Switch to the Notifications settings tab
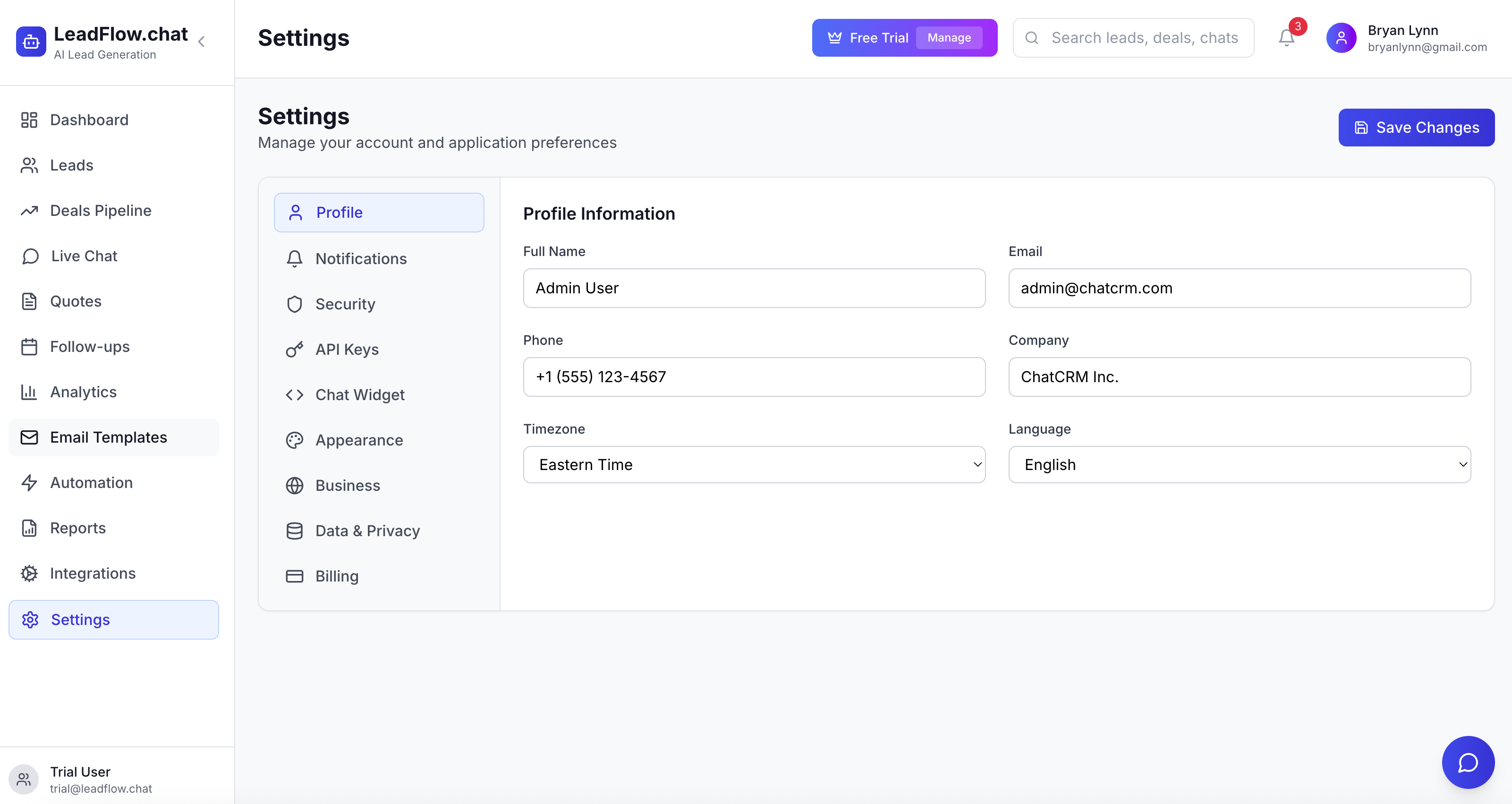The height and width of the screenshot is (804, 1512). tap(360, 258)
